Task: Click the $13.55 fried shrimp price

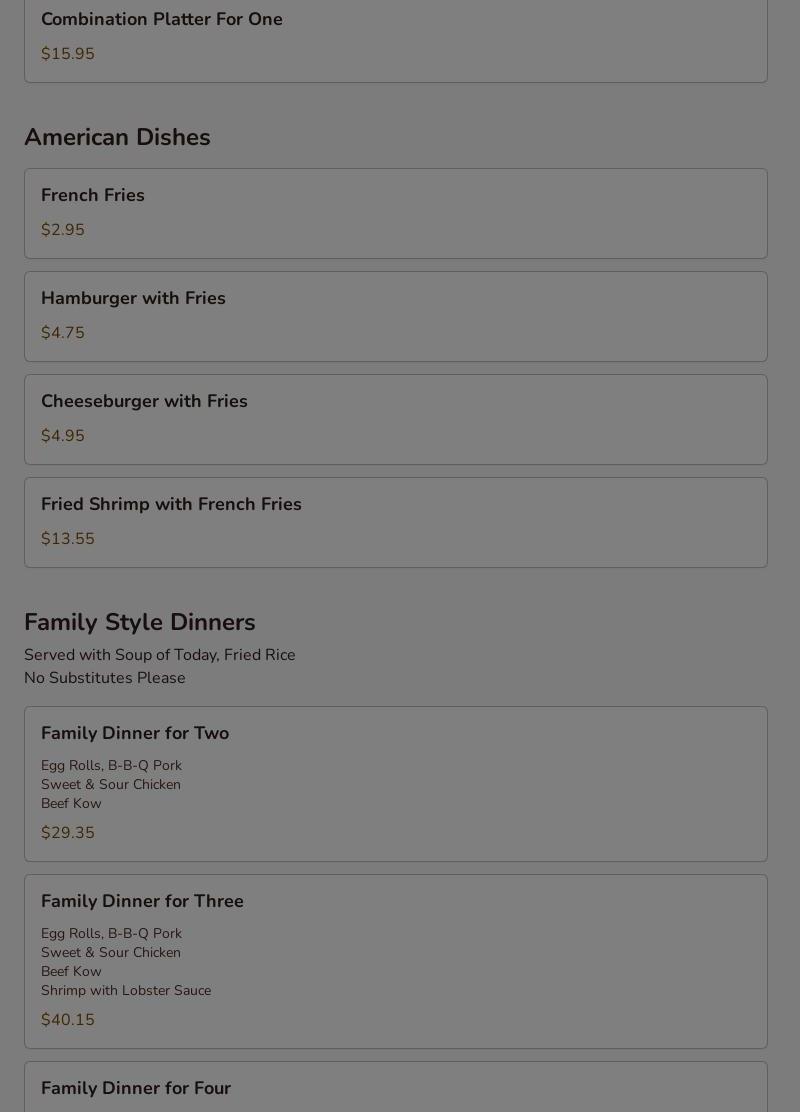Action: (68, 539)
